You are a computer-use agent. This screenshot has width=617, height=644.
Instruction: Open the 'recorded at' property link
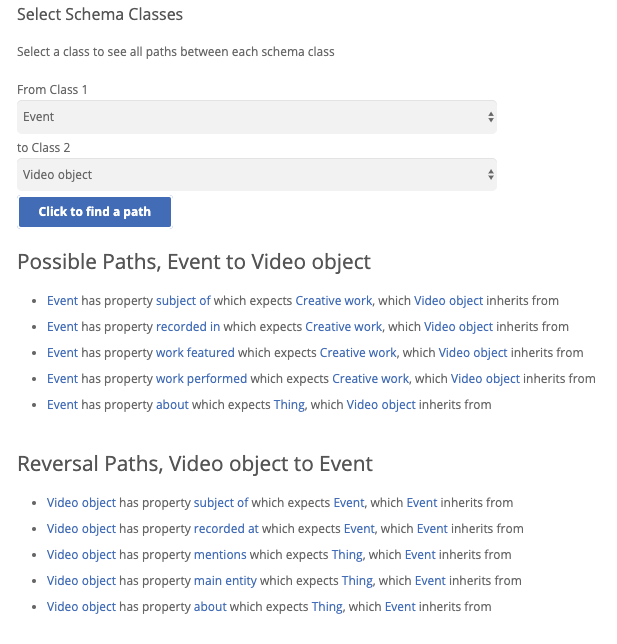(226, 529)
